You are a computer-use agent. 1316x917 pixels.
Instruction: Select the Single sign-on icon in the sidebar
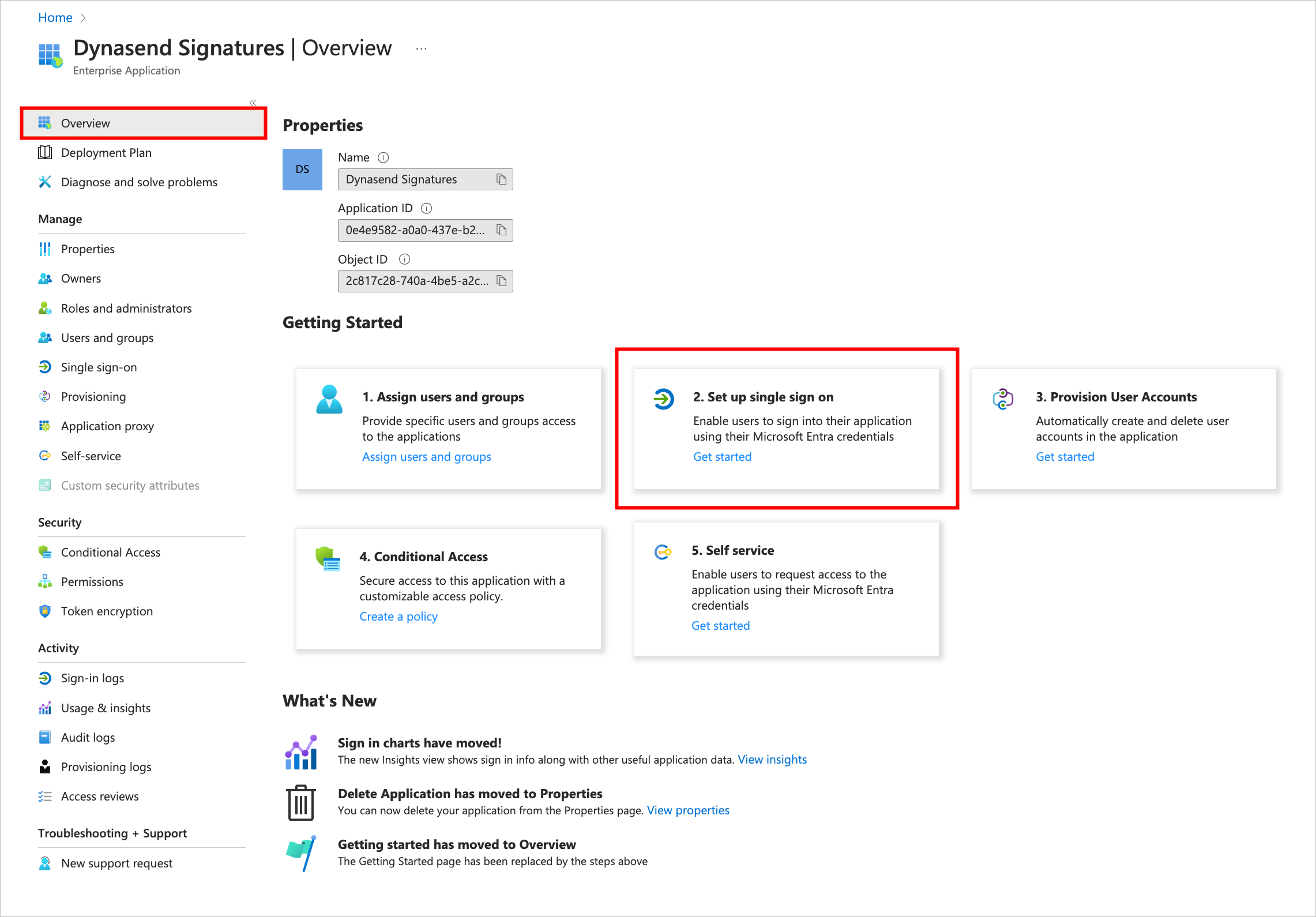[45, 367]
